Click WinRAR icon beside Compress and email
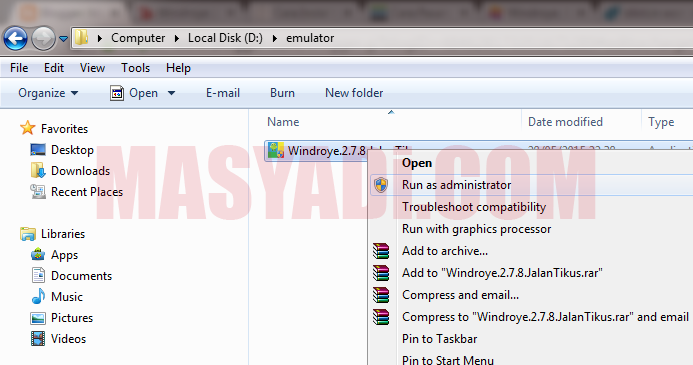Viewport: 693px width, 365px height. (381, 295)
